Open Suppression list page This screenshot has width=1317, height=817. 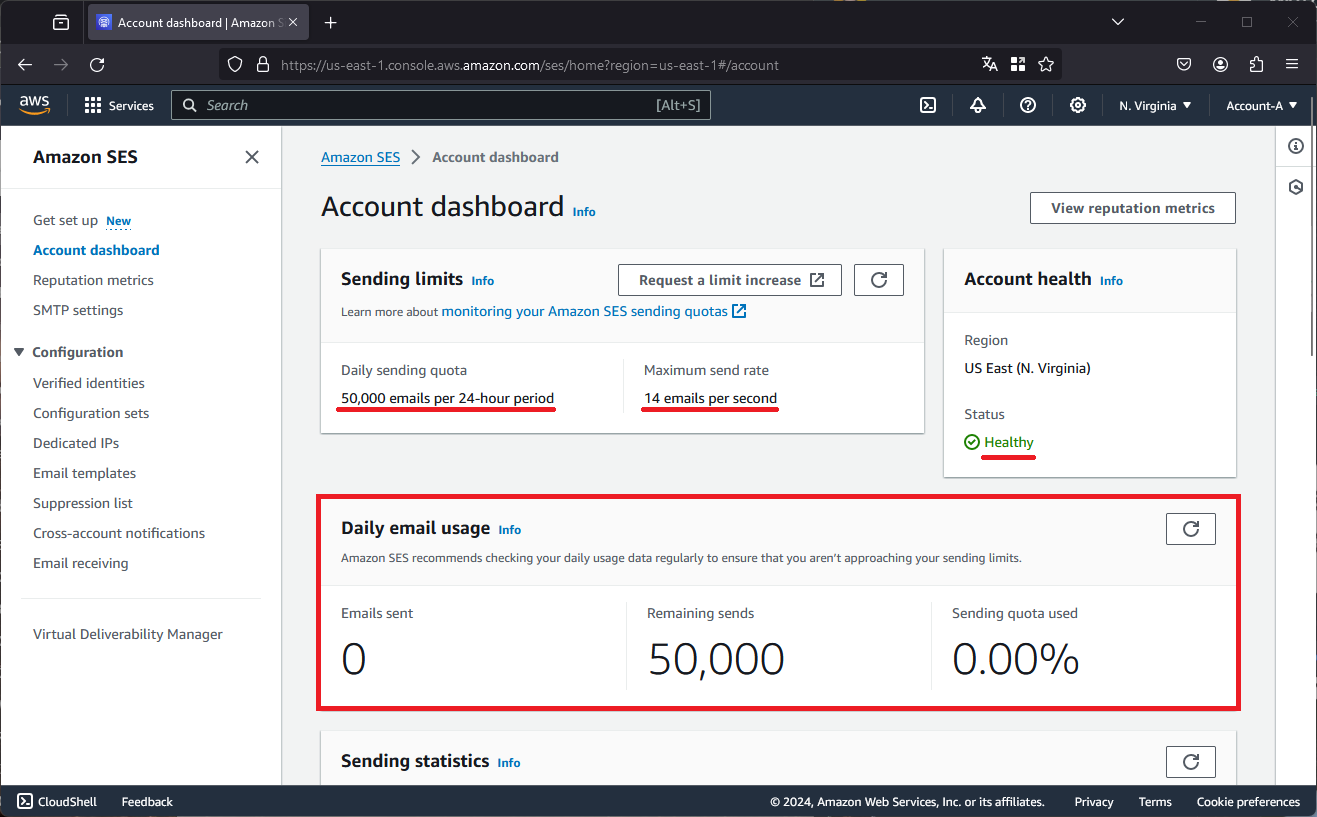pos(83,503)
